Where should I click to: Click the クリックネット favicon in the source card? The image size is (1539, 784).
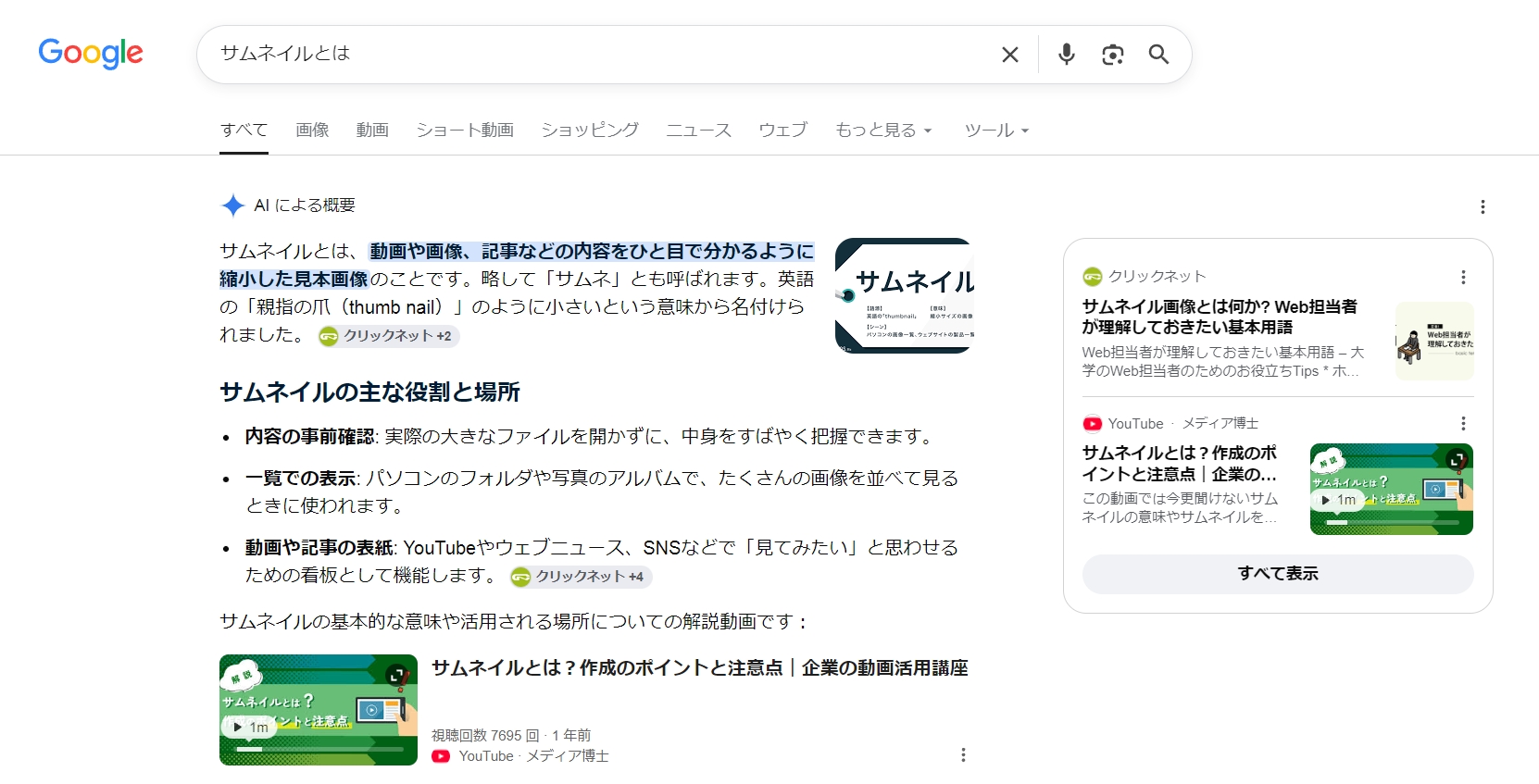point(1093,277)
